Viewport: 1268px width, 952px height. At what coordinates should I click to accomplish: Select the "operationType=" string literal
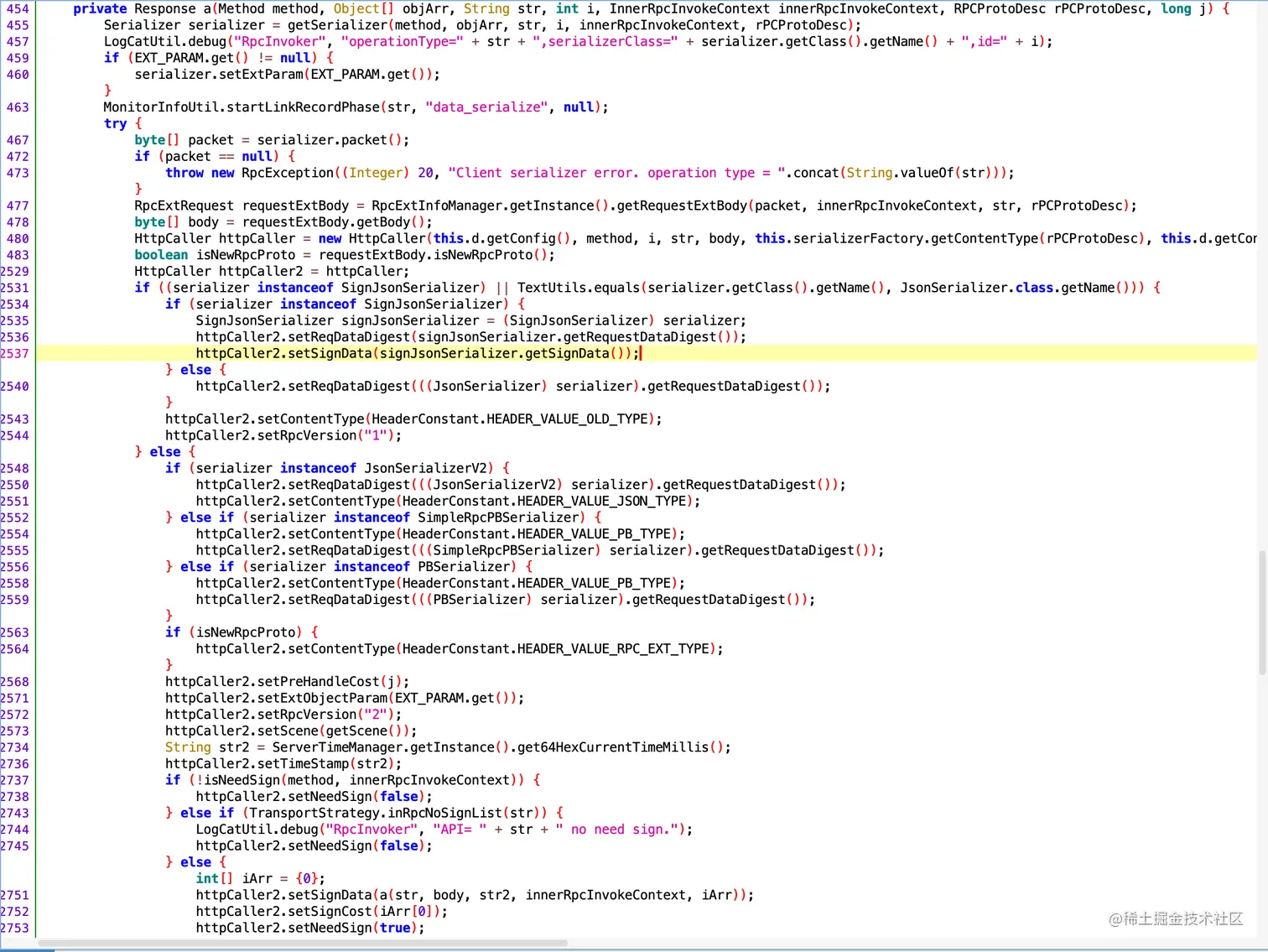402,41
